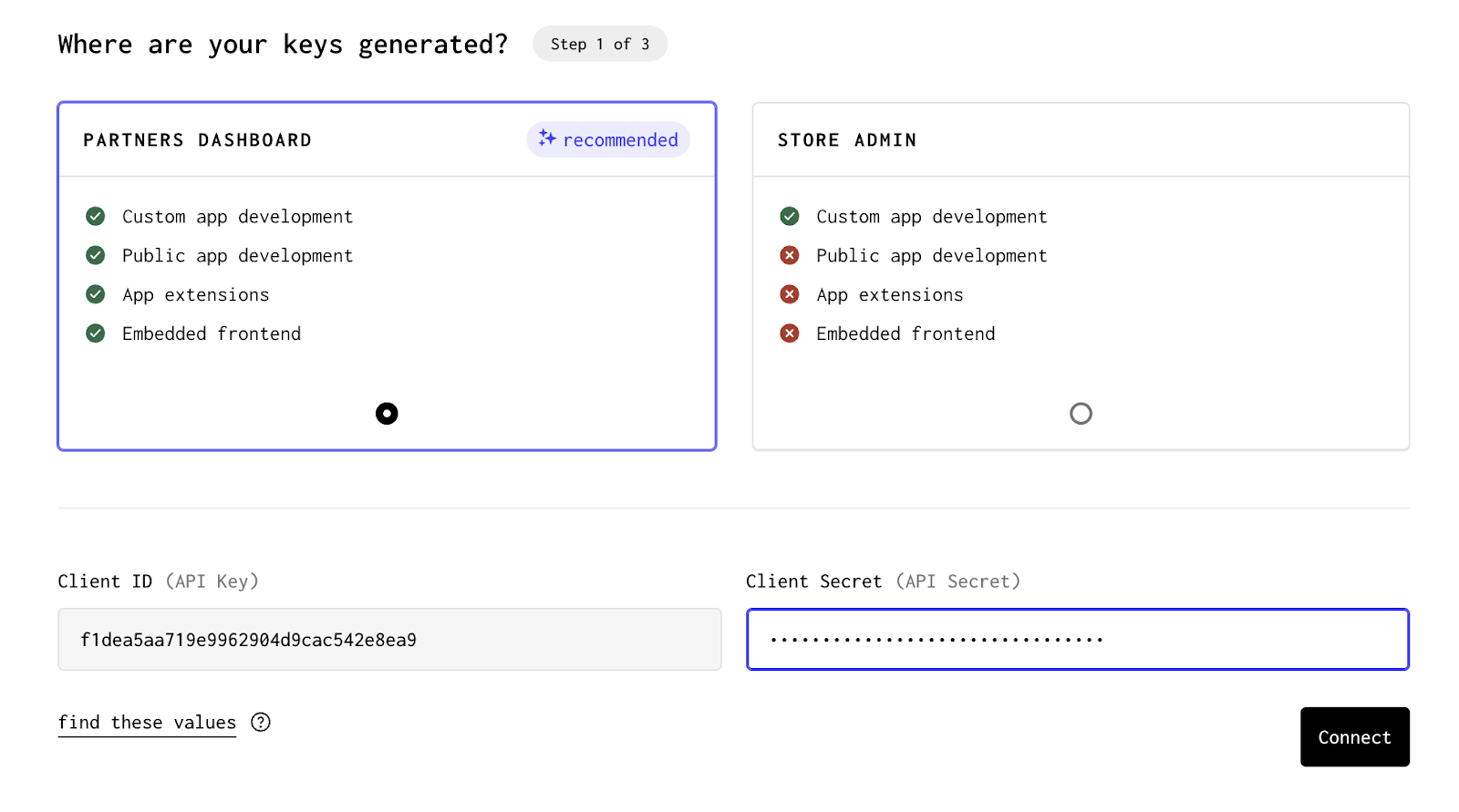
Task: Click Store Admin cross icon for App extensions
Action: [x=790, y=294]
